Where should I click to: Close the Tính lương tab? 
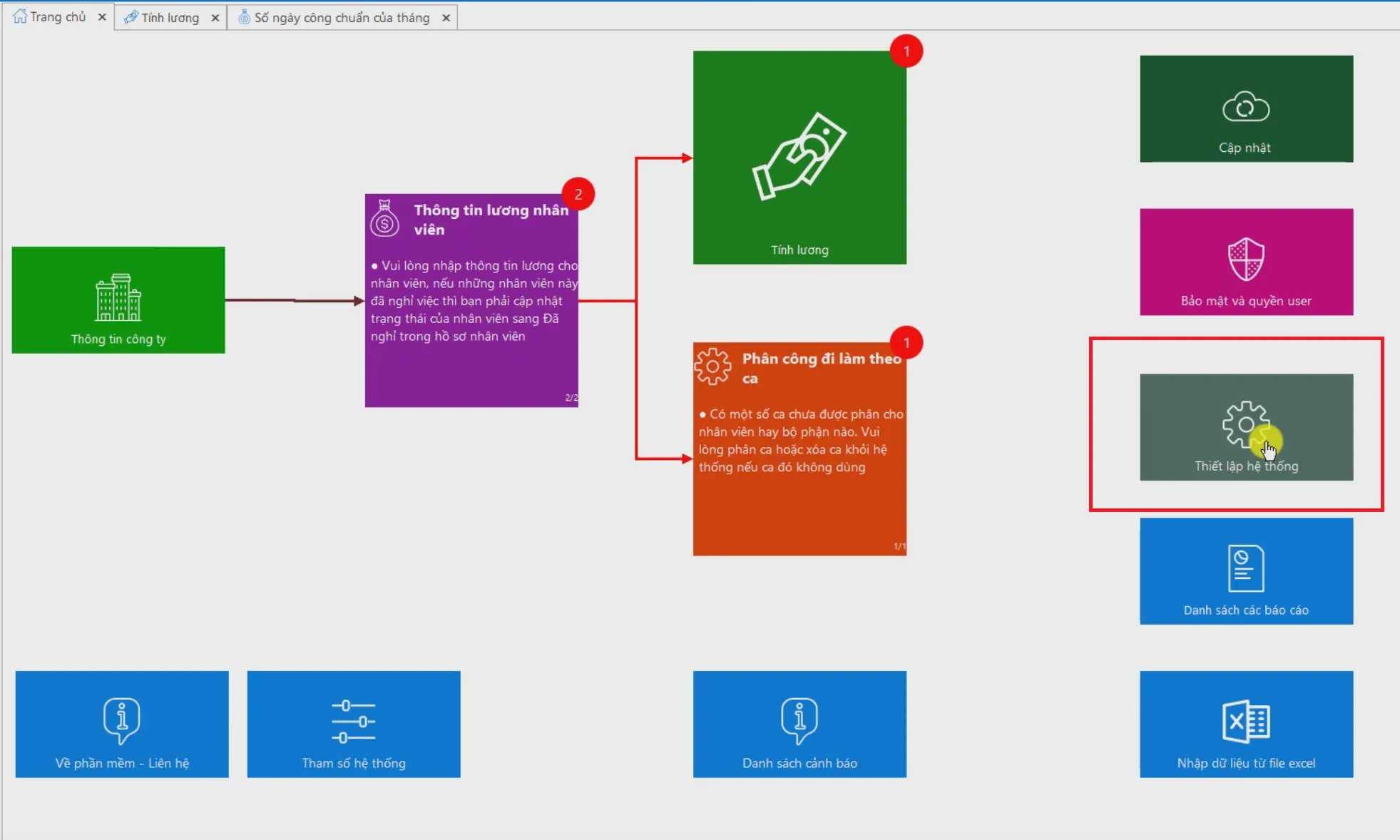point(215,18)
